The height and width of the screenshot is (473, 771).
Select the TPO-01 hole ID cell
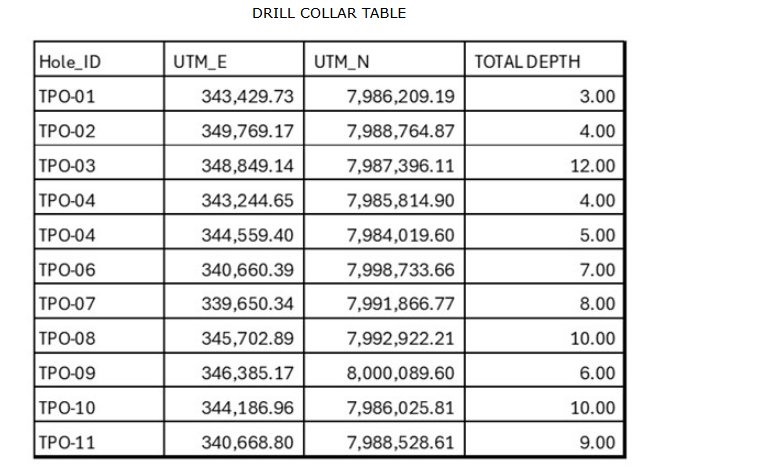(66, 97)
